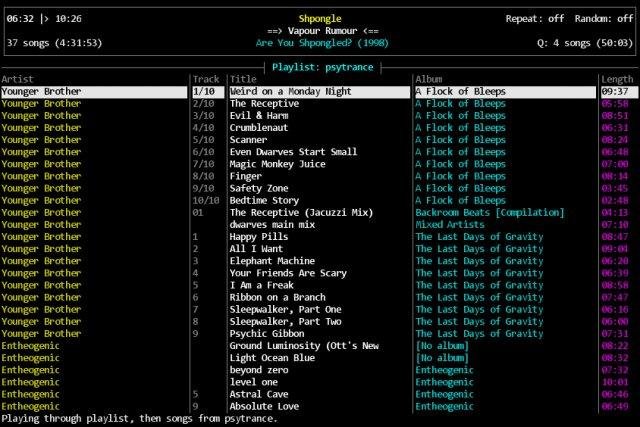The image size is (640, 427).
Task: Click 'Entheogenic' album beside beyond zero
Action: click(x=444, y=370)
